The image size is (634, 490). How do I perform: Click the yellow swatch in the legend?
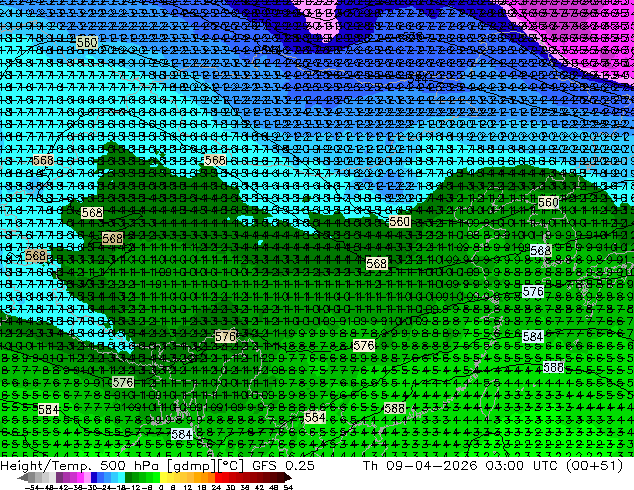pyautogui.click(x=163, y=478)
